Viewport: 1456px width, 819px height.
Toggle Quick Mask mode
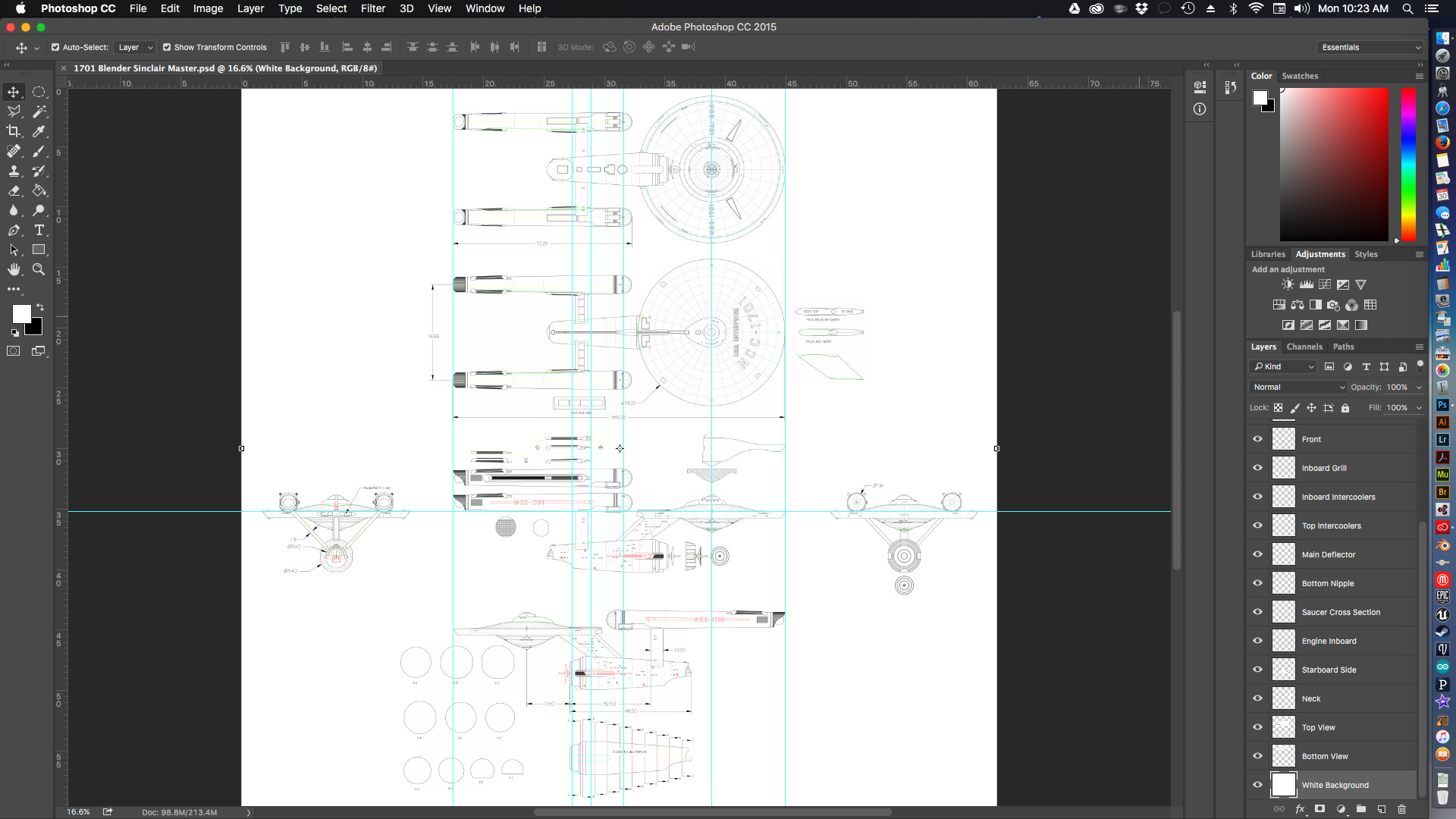coord(14,351)
